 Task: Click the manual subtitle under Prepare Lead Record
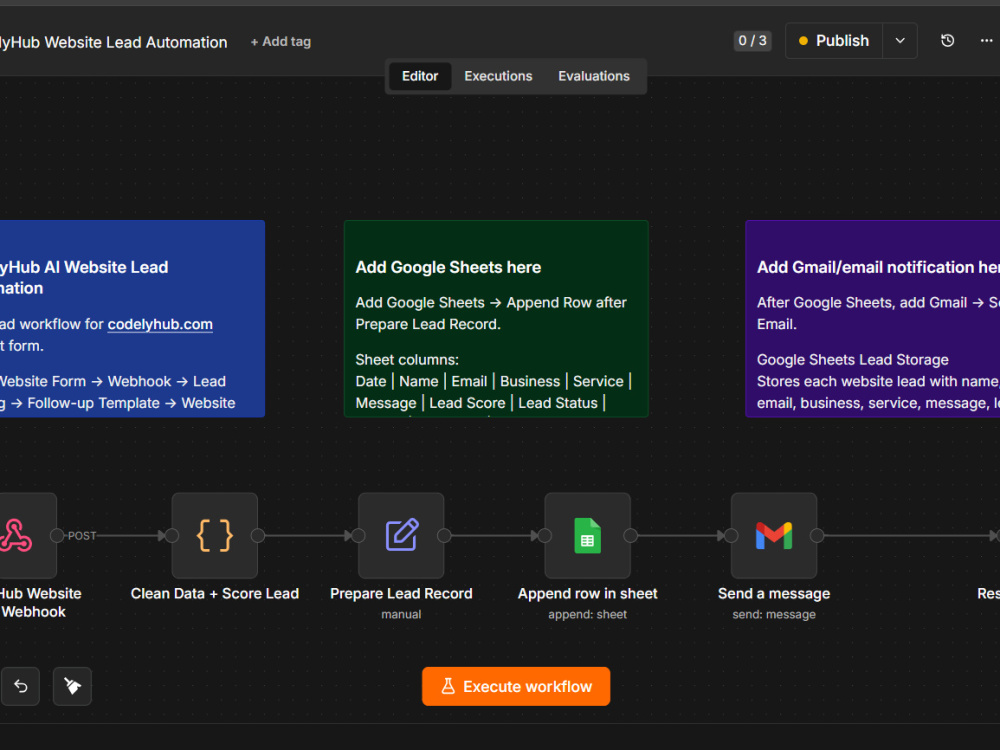coord(401,614)
